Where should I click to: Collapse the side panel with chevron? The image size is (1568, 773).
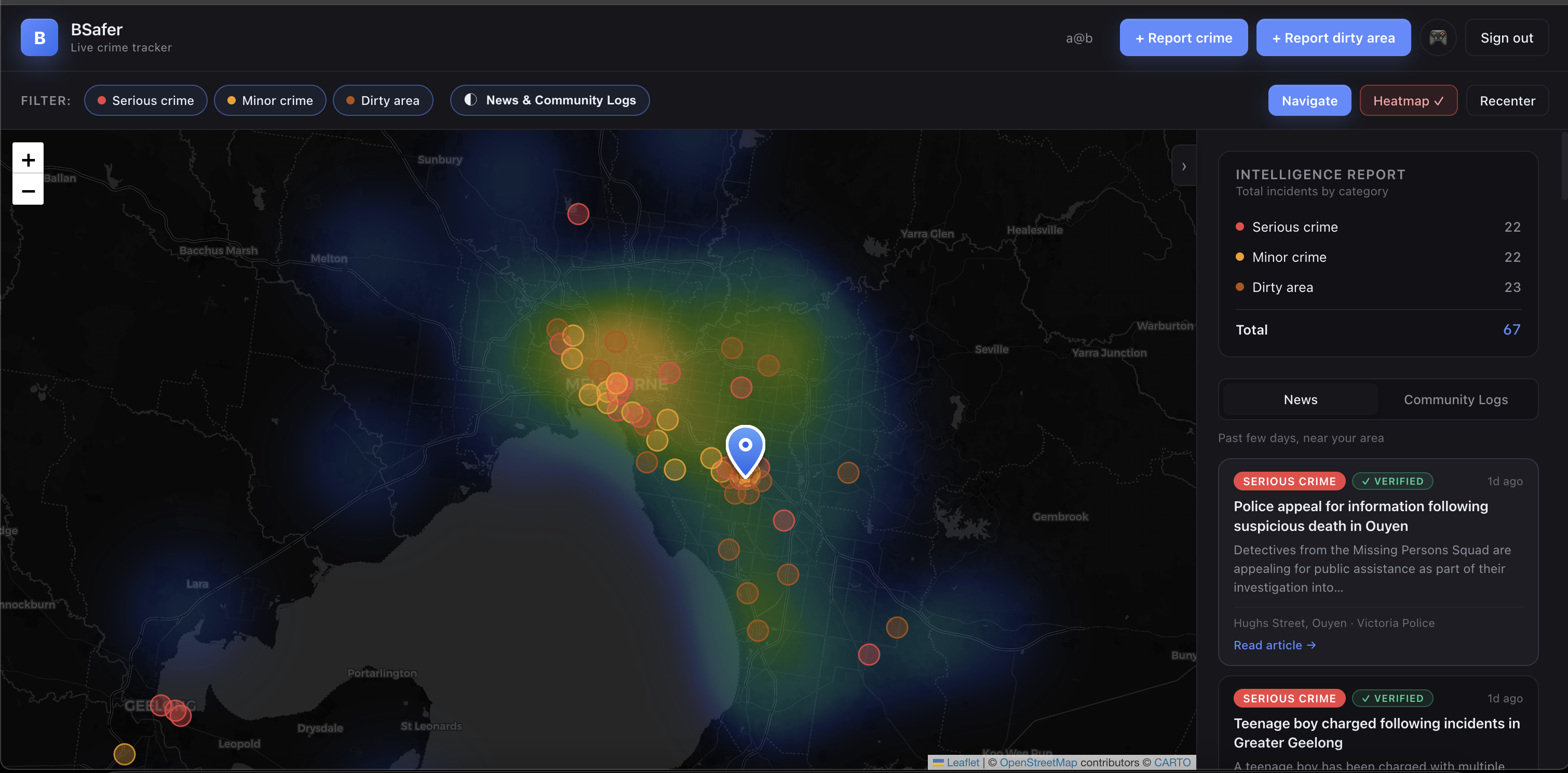tap(1183, 166)
